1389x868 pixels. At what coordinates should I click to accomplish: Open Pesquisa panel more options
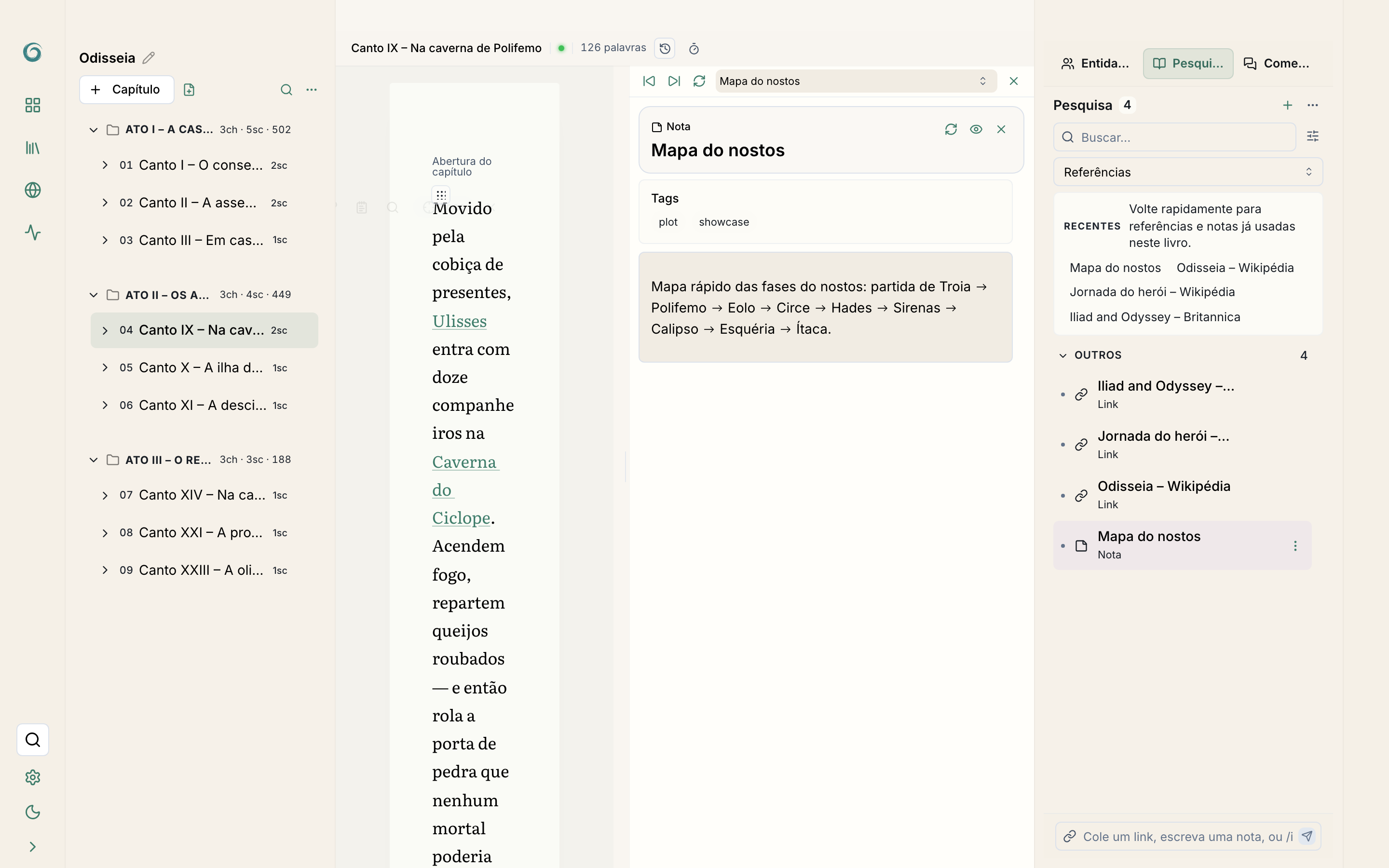pos(1313,105)
